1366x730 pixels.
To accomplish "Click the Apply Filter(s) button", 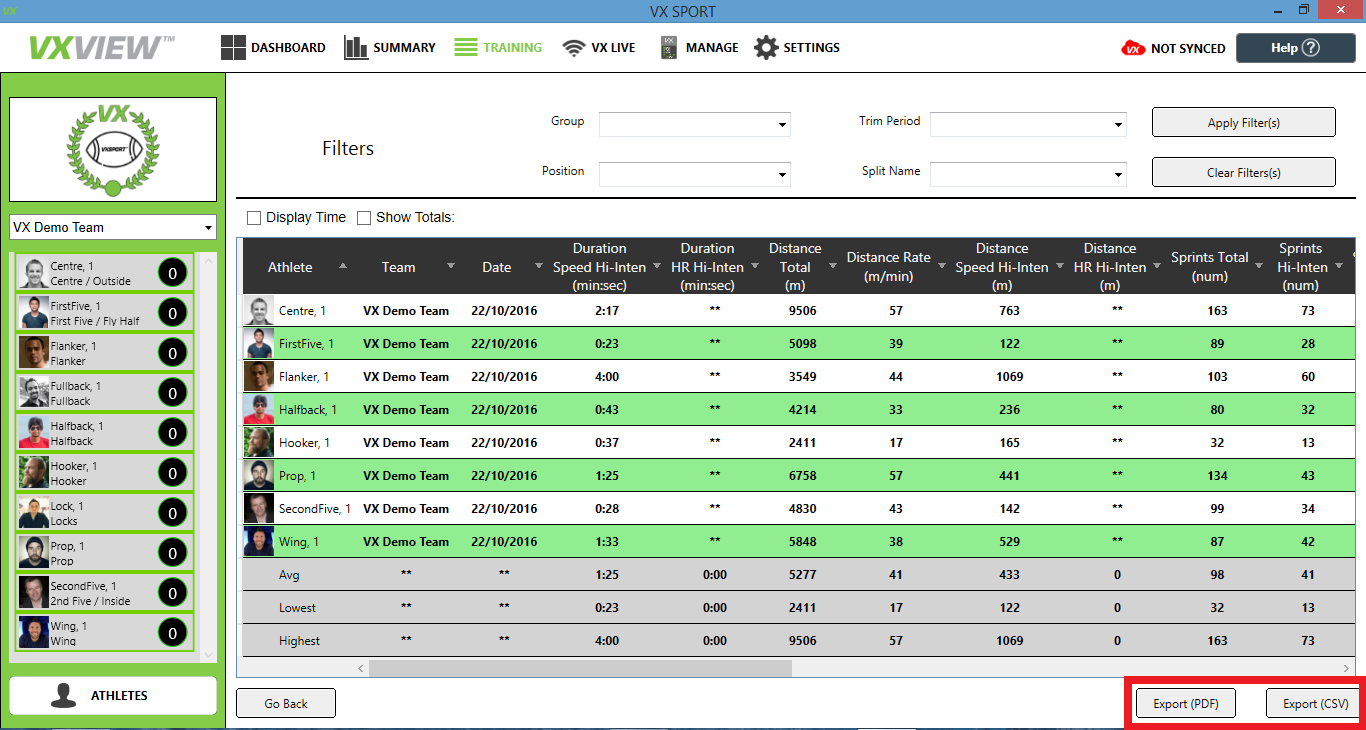I will click(x=1243, y=123).
